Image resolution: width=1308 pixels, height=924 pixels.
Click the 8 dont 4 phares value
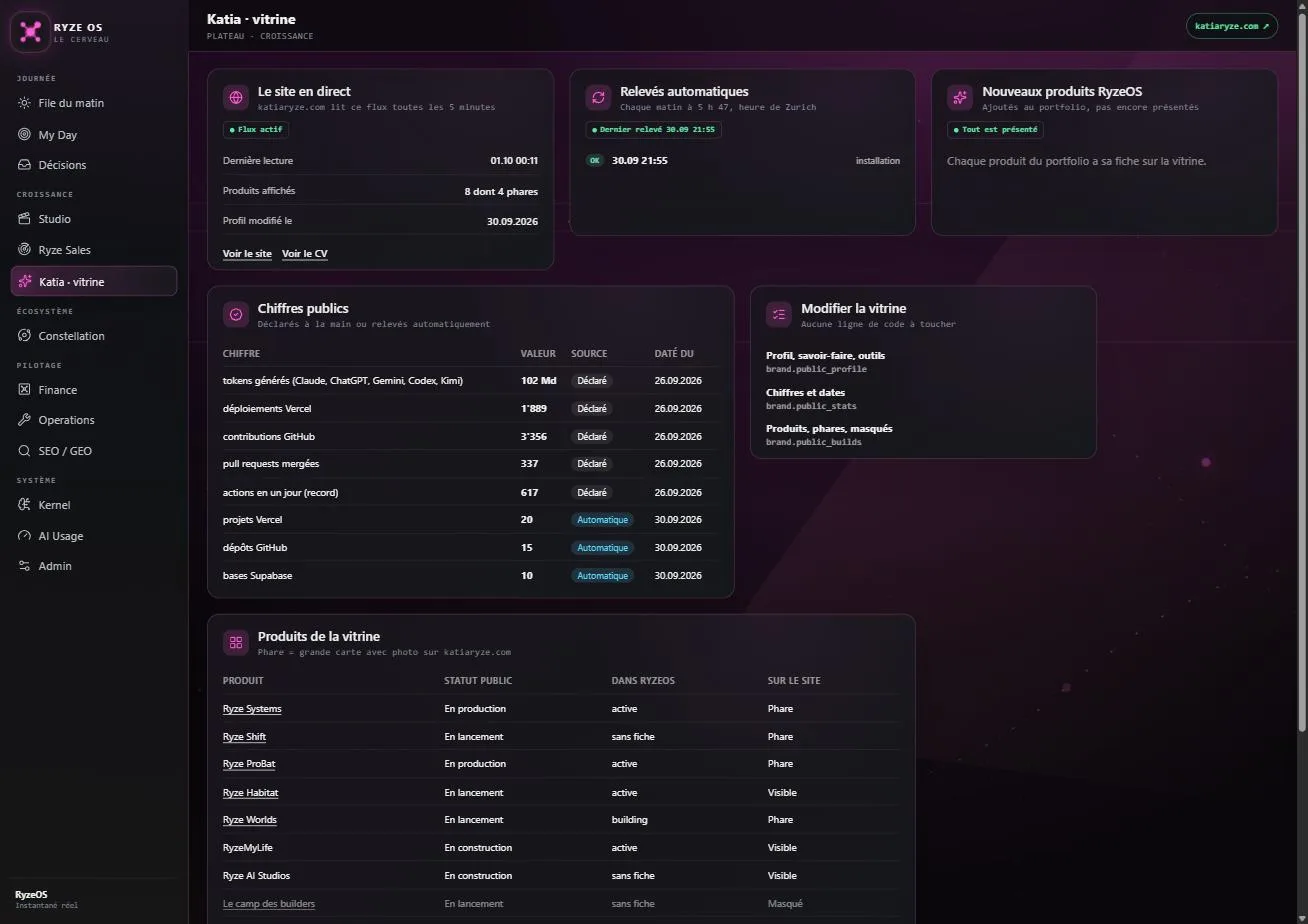click(x=501, y=191)
